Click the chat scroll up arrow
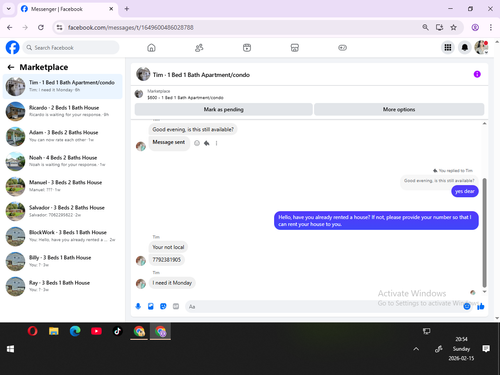The width and height of the screenshot is (500, 375). point(484,124)
